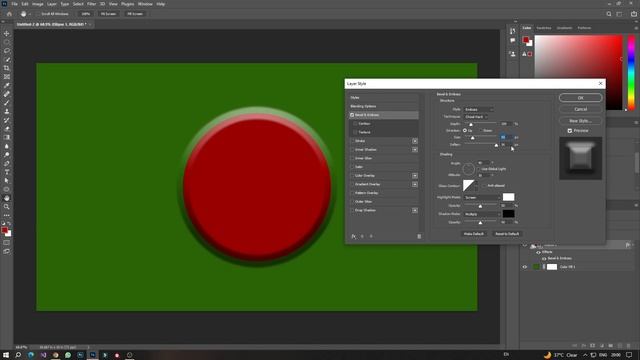The width and height of the screenshot is (640, 360).
Task: Select the Brush tool
Action: (7, 103)
